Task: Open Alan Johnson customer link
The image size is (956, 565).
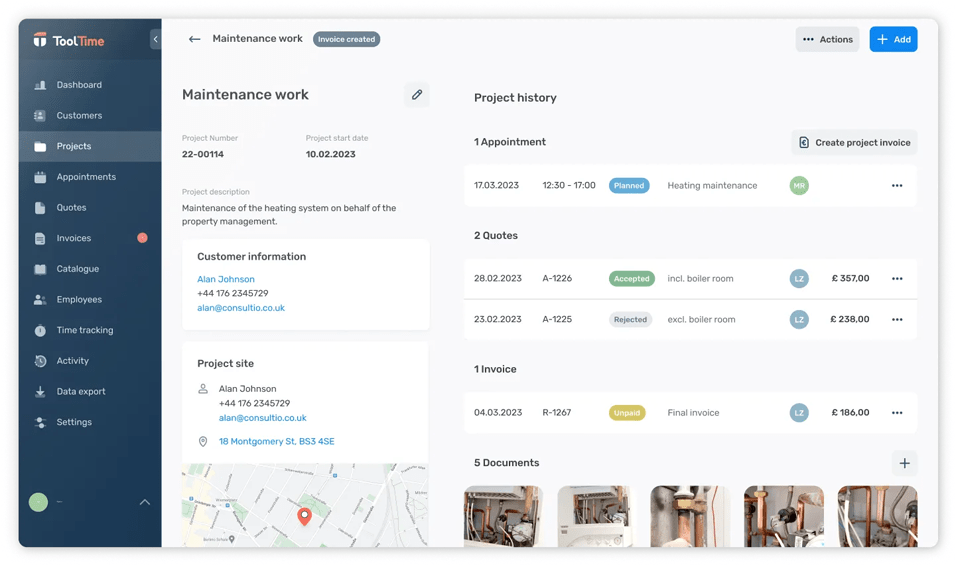Action: point(226,279)
